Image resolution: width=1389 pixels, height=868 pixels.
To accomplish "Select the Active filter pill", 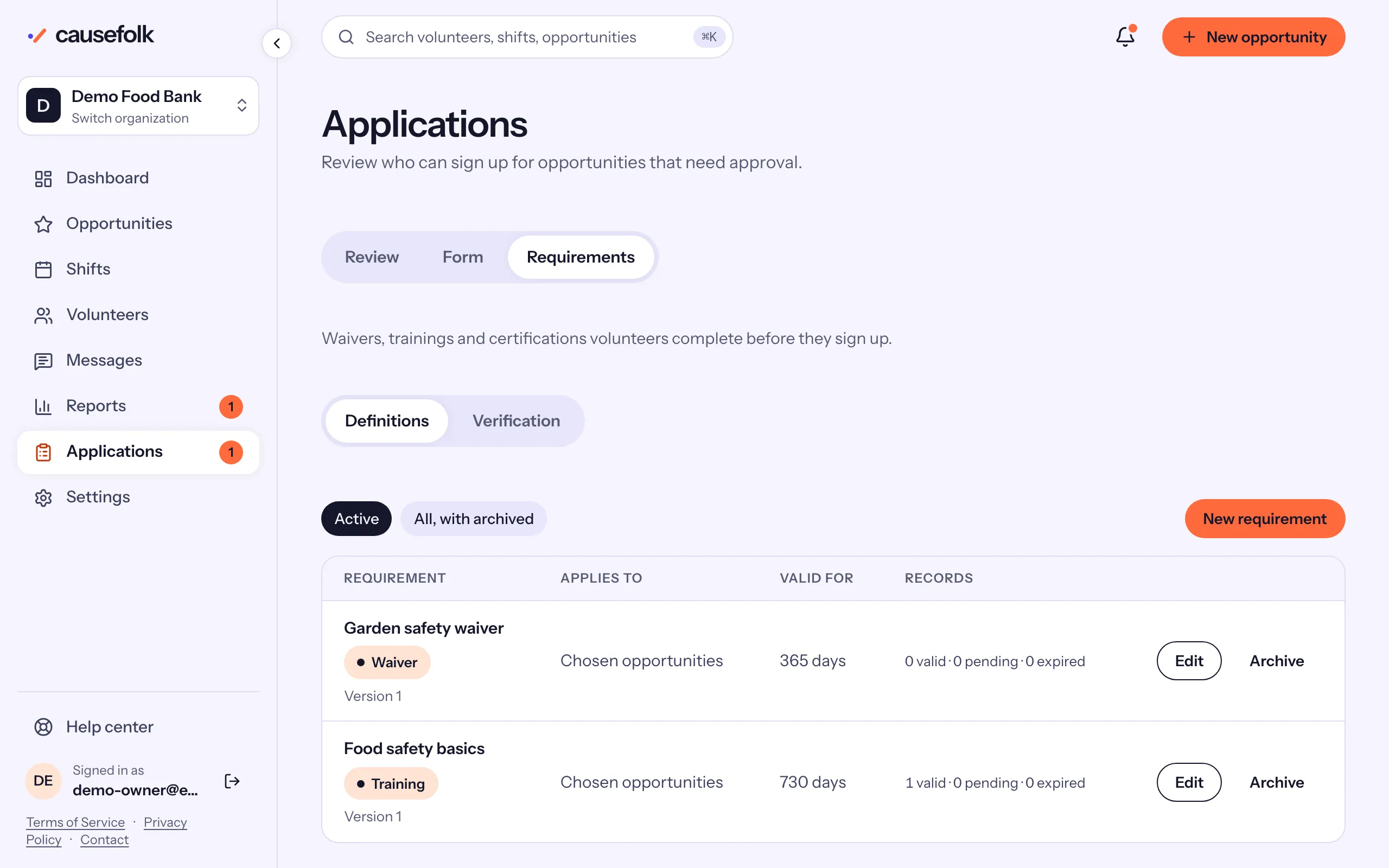I will (356, 519).
